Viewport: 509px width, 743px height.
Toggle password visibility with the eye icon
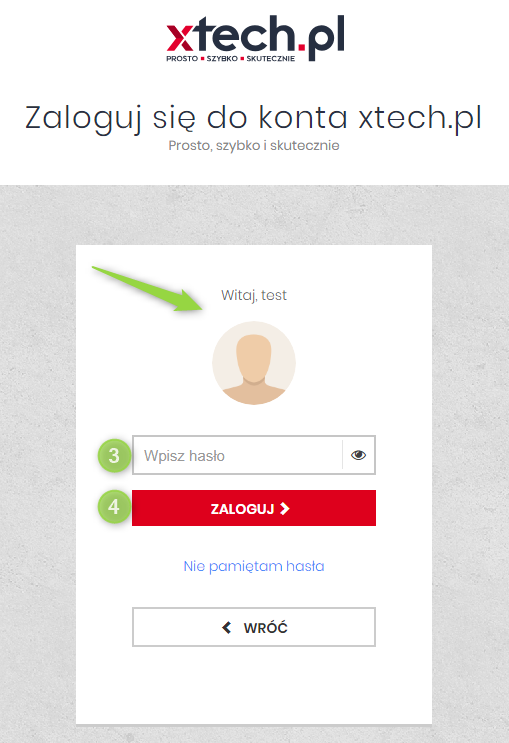pyautogui.click(x=358, y=455)
